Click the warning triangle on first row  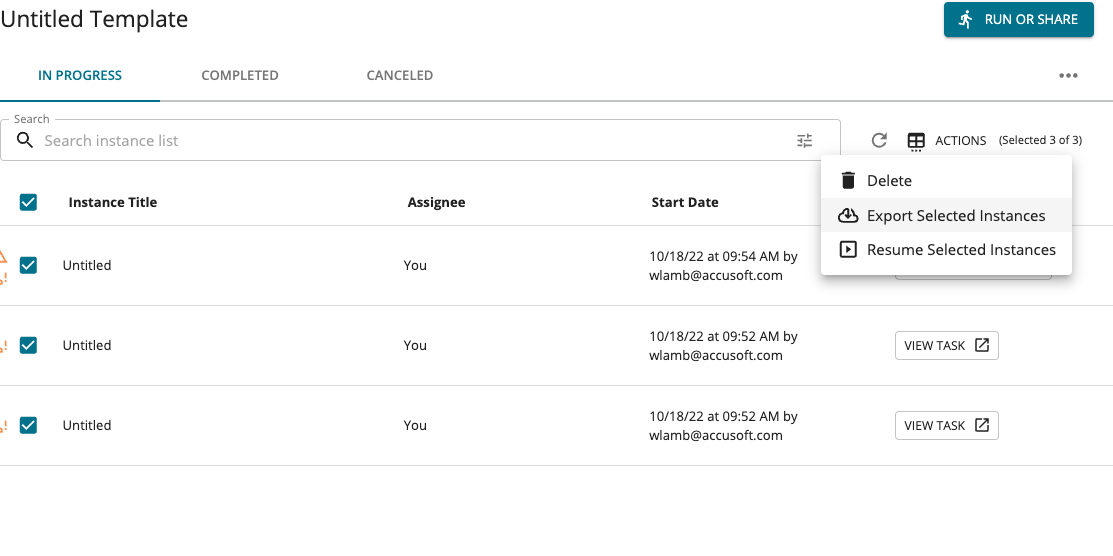pyautogui.click(x=2, y=257)
